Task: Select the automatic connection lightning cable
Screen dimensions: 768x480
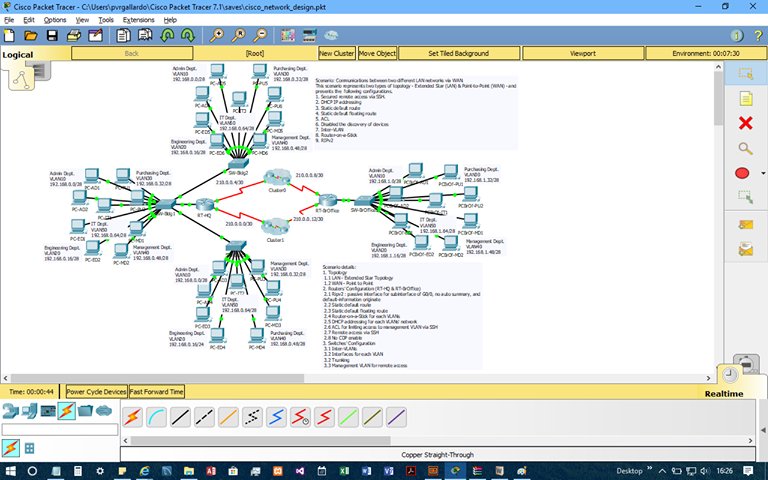Action: coord(130,416)
